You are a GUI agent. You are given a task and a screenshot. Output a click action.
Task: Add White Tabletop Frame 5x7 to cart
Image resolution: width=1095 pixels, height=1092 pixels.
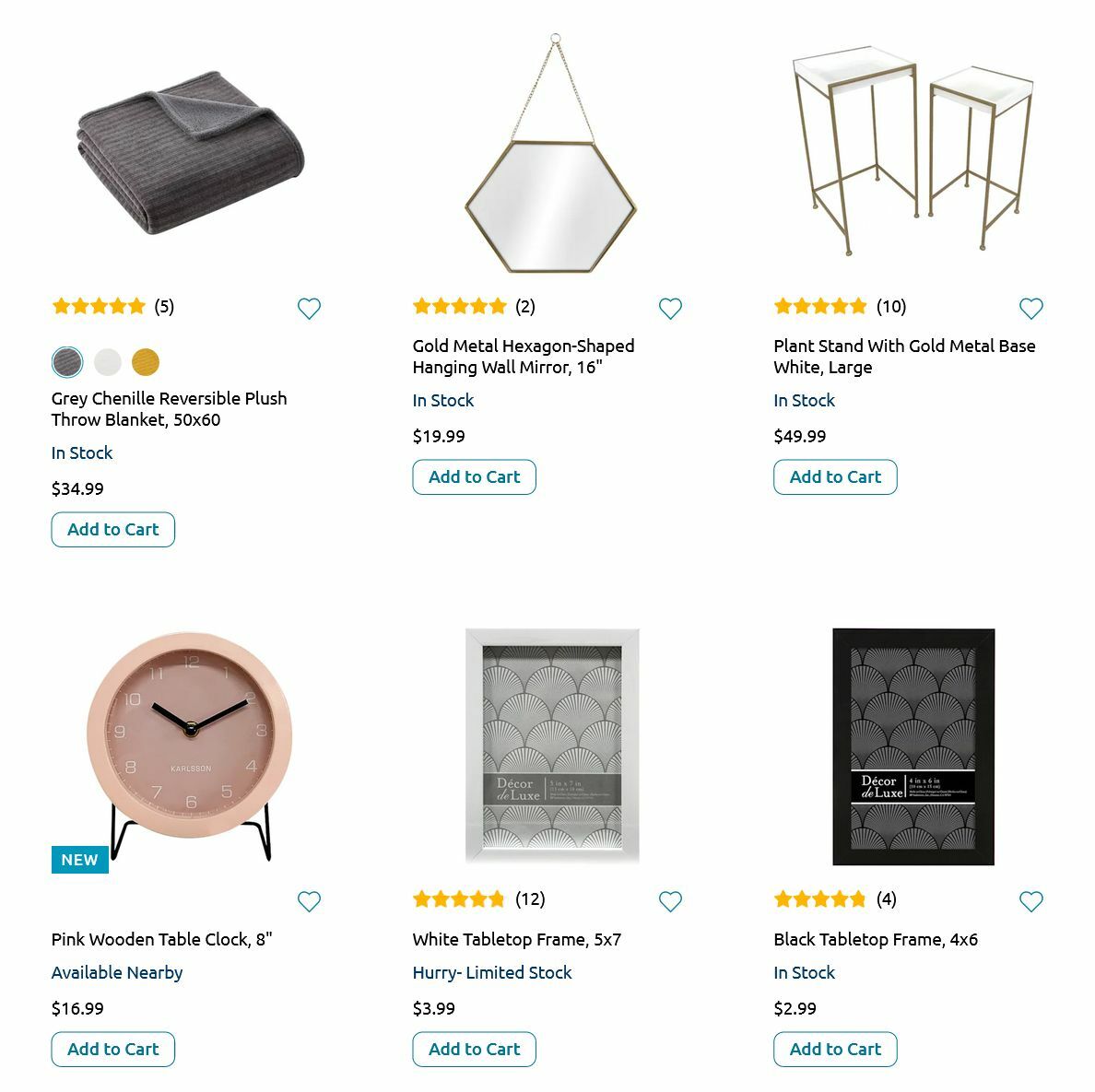coord(474,1050)
